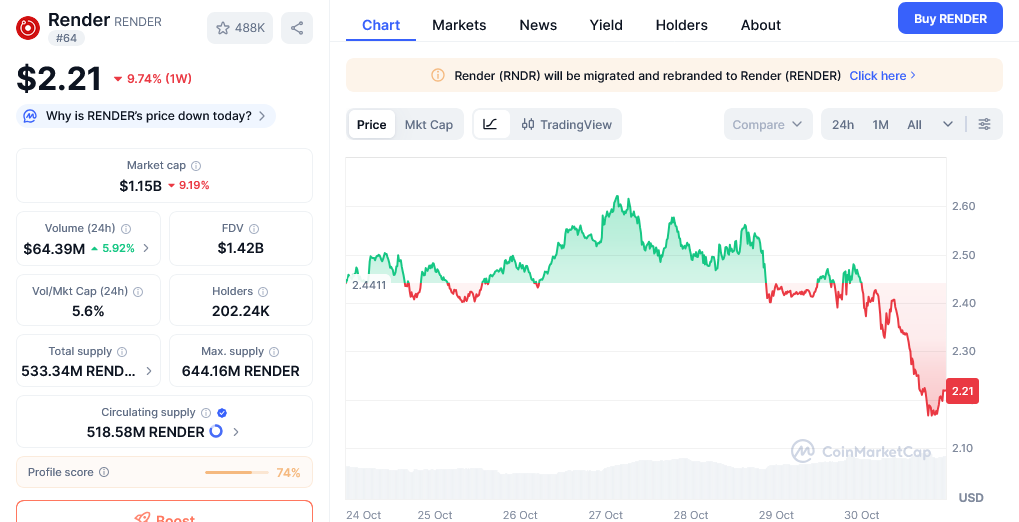Image resolution: width=1019 pixels, height=522 pixels.
Task: Open chart settings sliders icon
Action: click(x=985, y=124)
